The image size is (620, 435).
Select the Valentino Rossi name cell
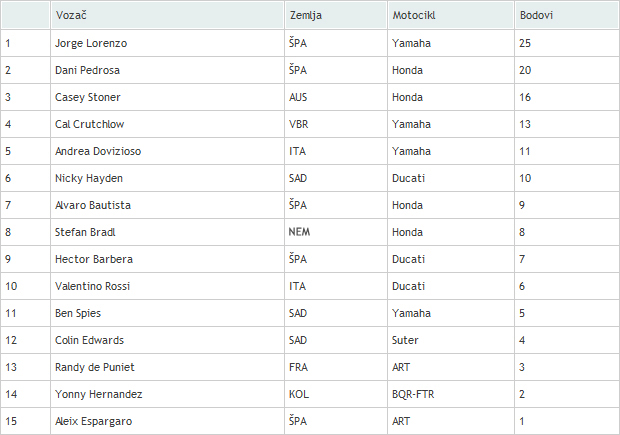coord(167,286)
